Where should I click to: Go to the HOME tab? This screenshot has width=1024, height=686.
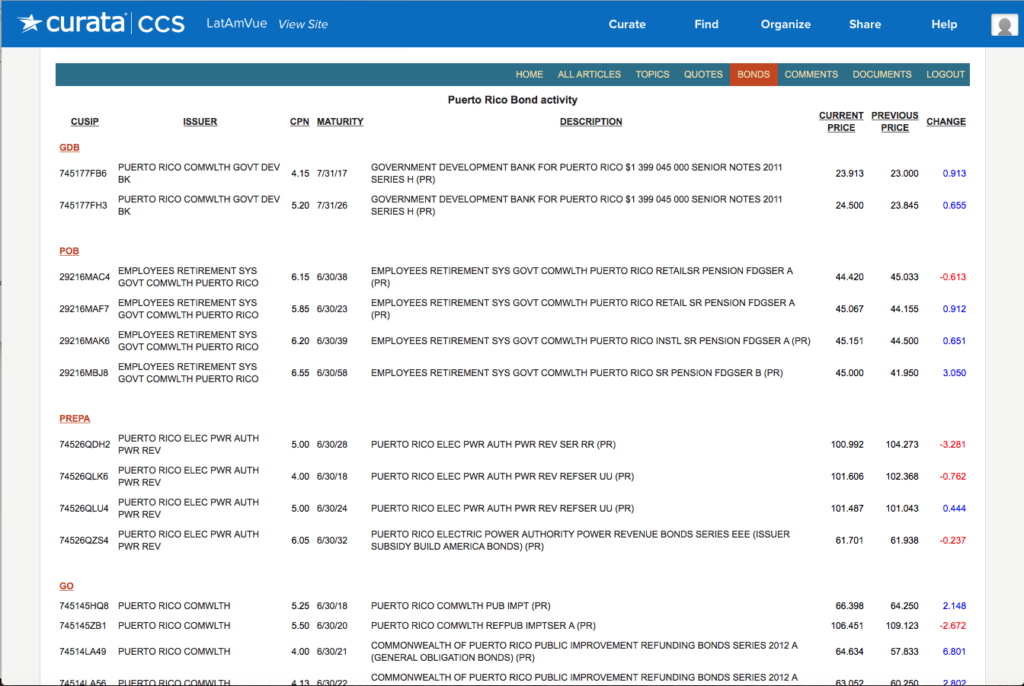529,74
